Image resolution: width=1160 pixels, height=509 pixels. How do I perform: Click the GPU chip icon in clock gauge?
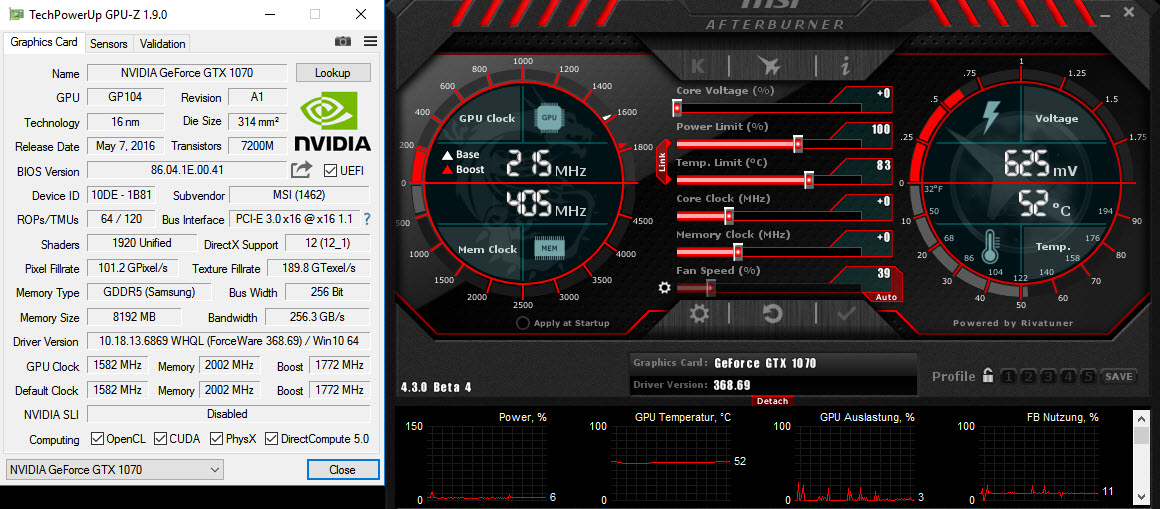coord(549,118)
